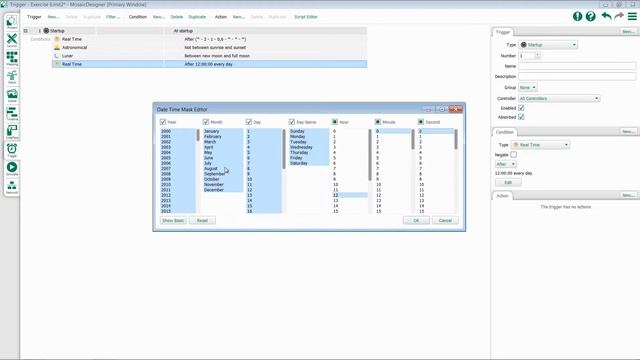The image size is (640, 360).
Task: Select the Trigger alarm-clock mode icon
Action: (x=12, y=149)
